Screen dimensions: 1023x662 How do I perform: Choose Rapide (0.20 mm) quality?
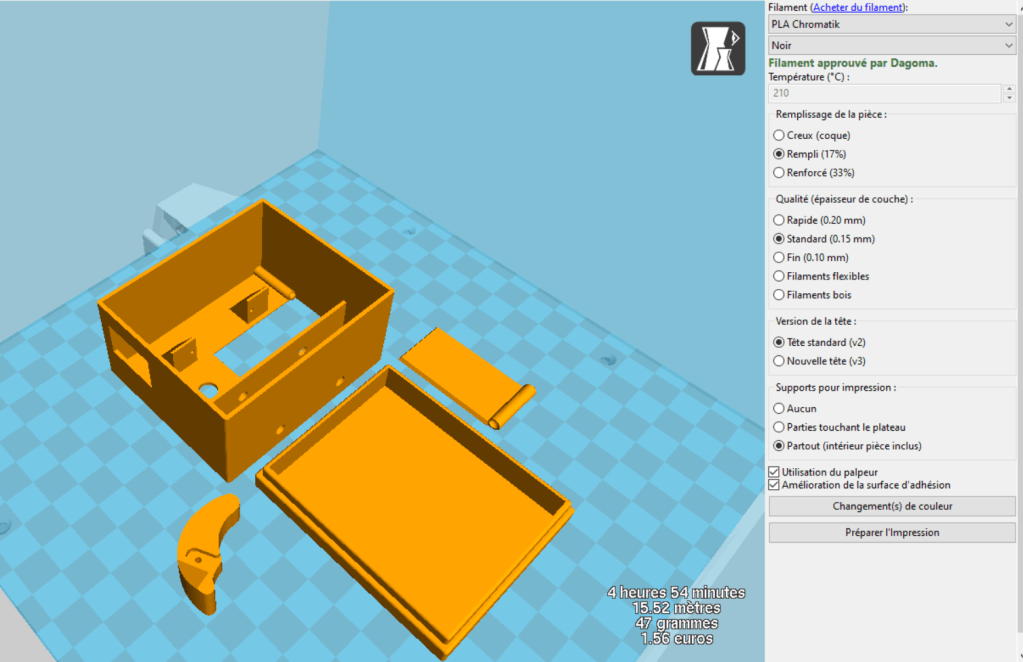point(779,220)
